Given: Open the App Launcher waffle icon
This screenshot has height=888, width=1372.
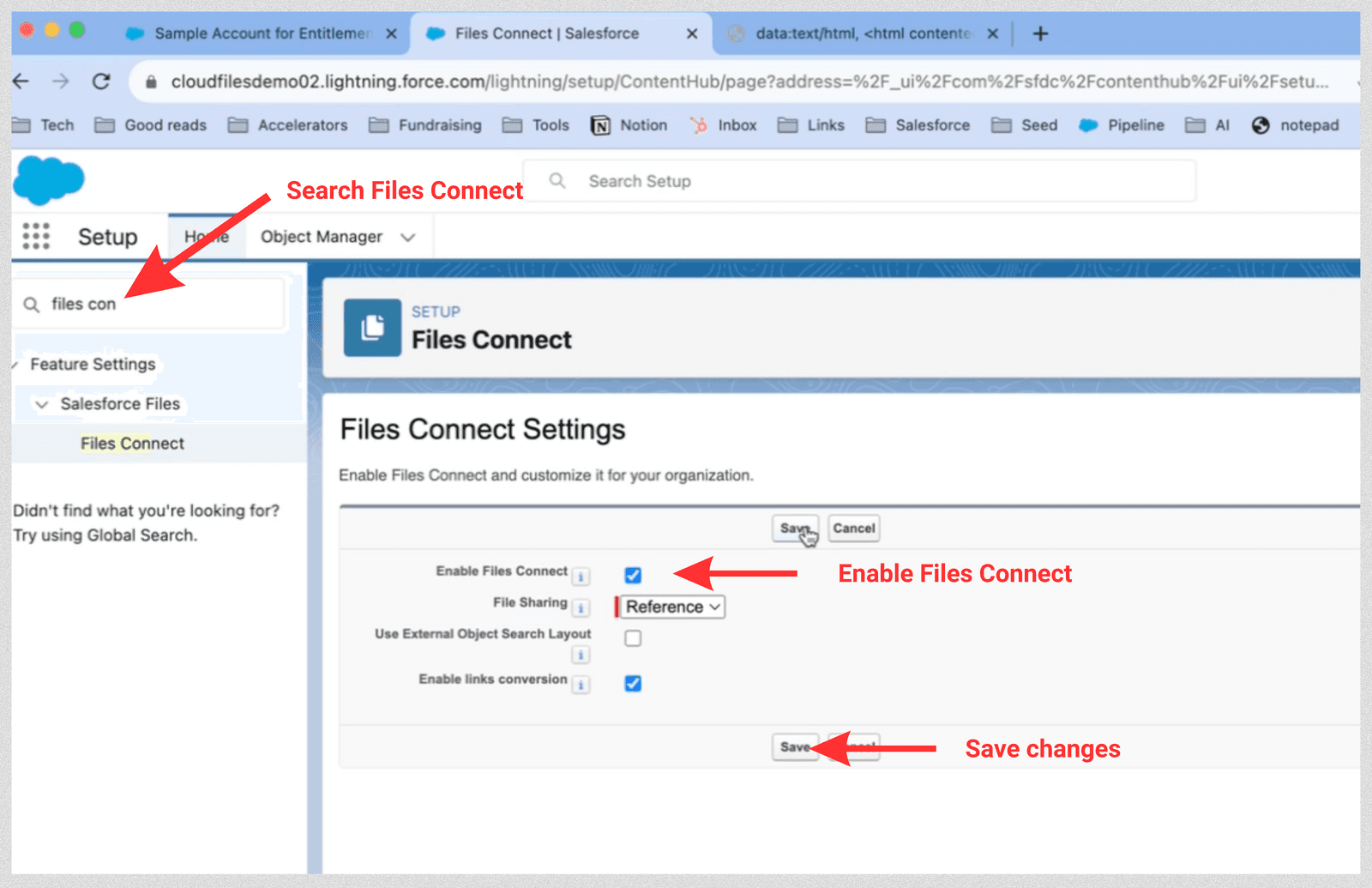Looking at the screenshot, I should tap(34, 236).
